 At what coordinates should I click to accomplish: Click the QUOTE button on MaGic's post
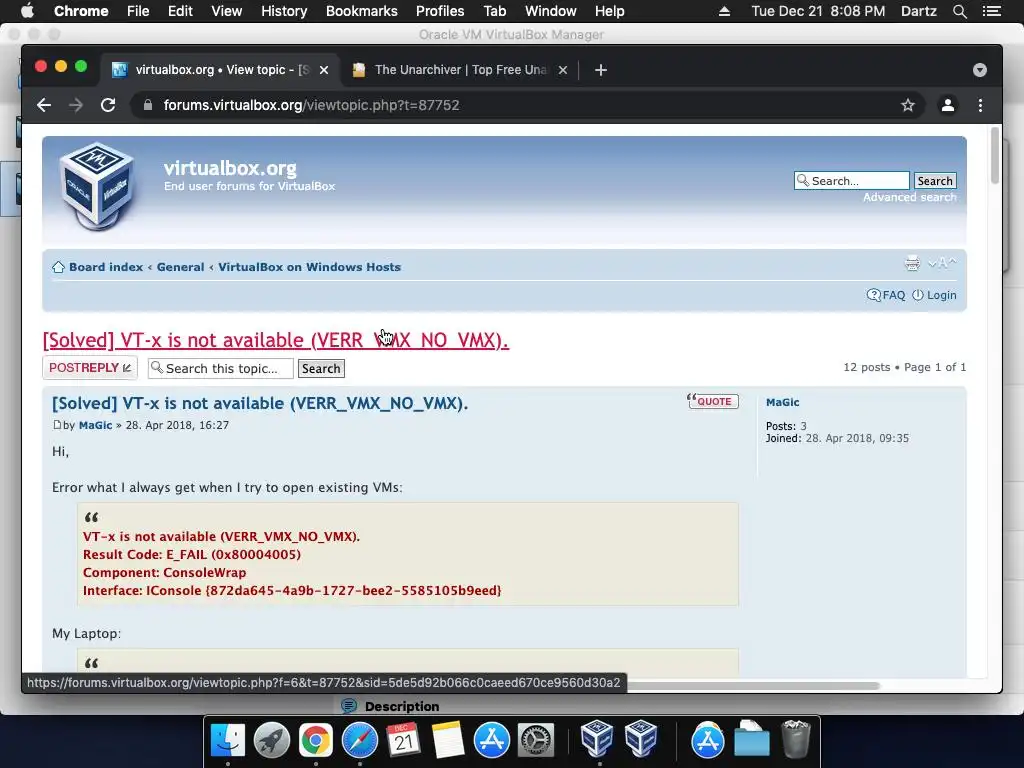(712, 401)
